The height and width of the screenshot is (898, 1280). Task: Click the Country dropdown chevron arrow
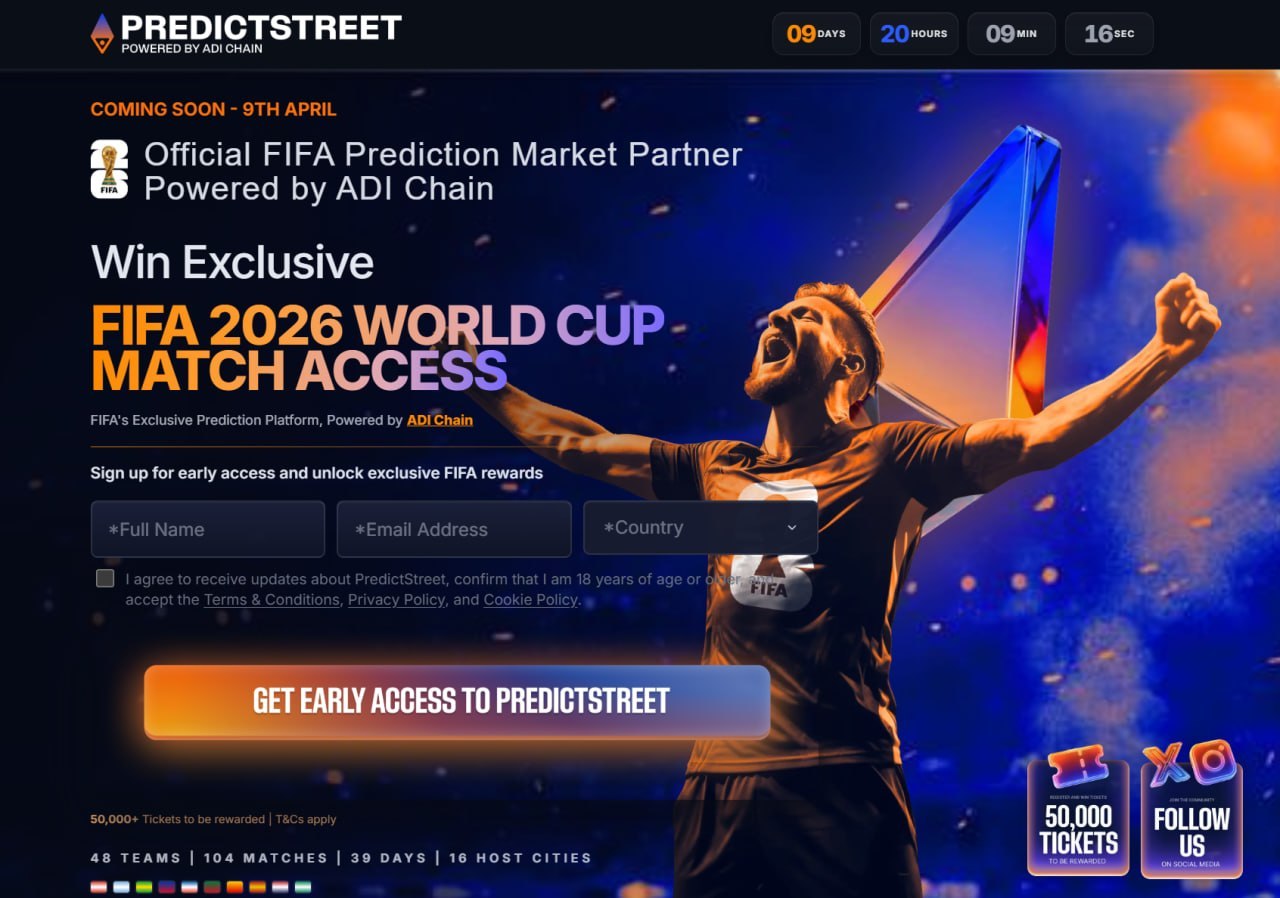(792, 528)
